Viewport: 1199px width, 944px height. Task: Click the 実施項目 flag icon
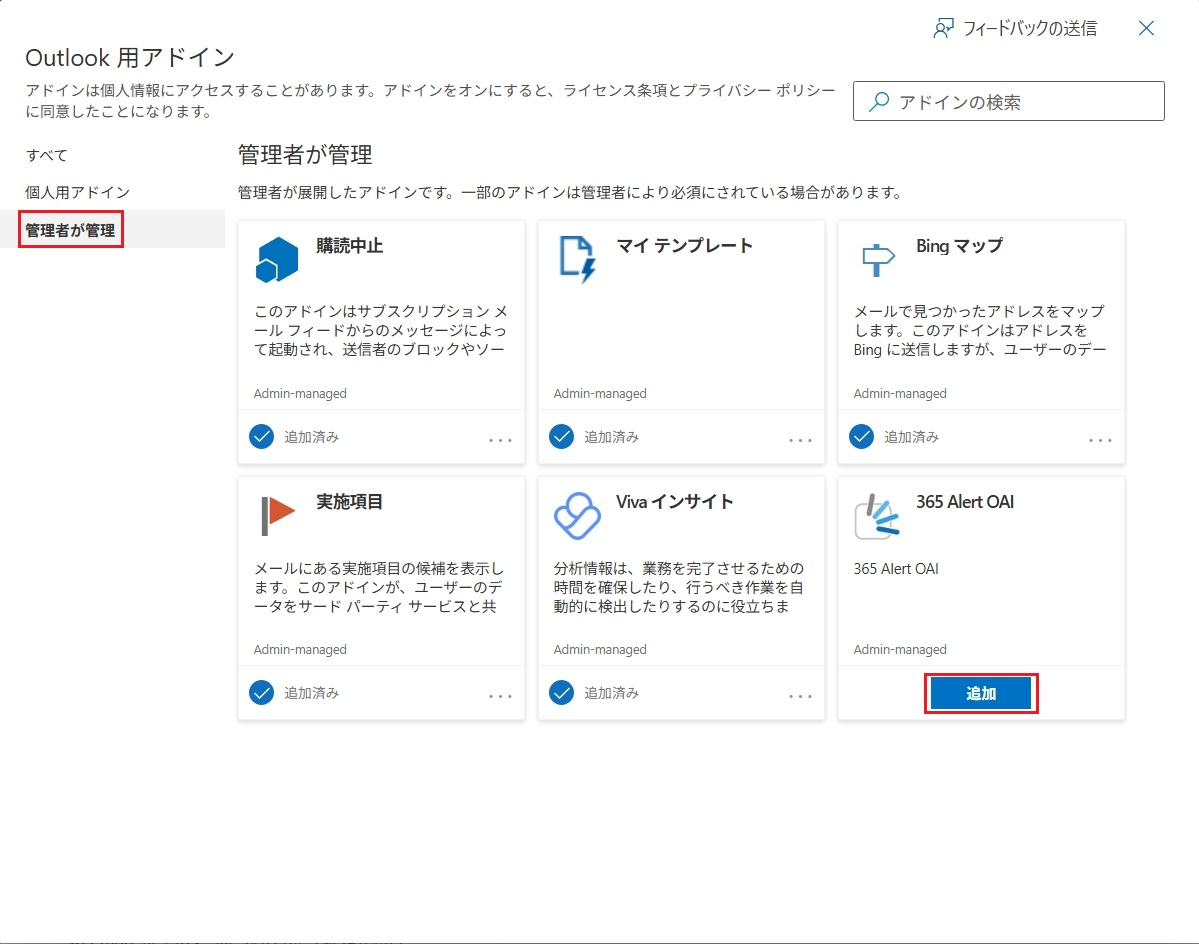coord(277,515)
